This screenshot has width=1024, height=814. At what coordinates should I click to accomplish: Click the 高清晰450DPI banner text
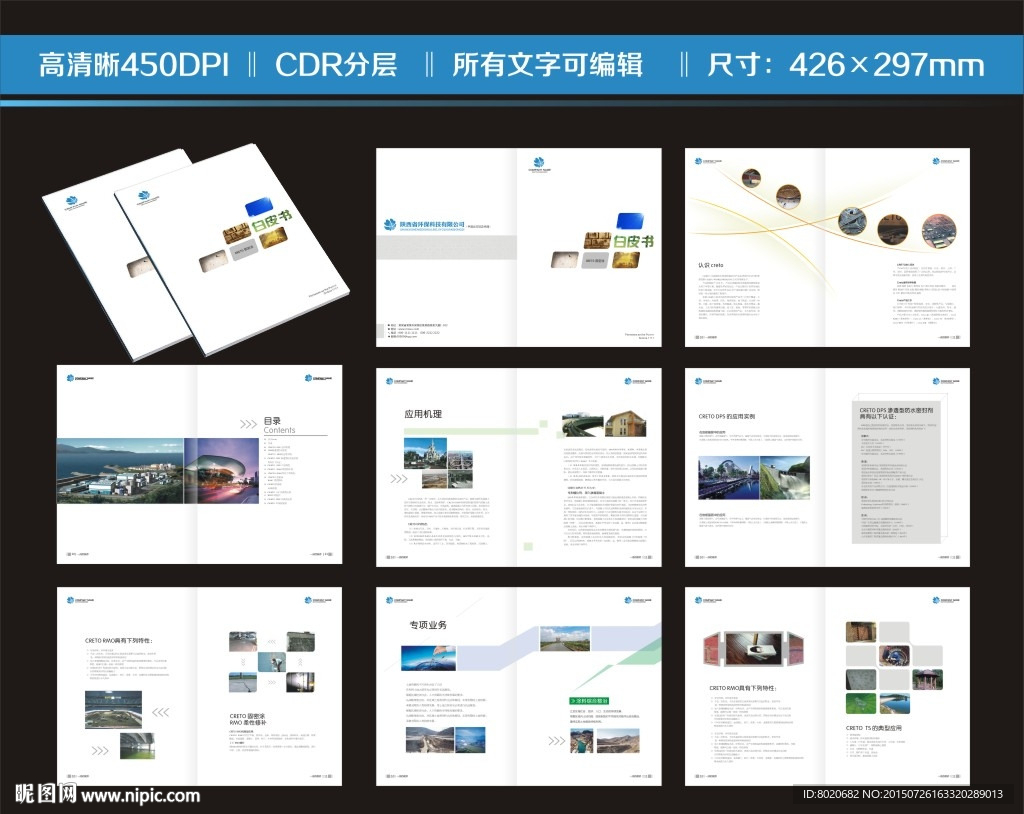[134, 65]
